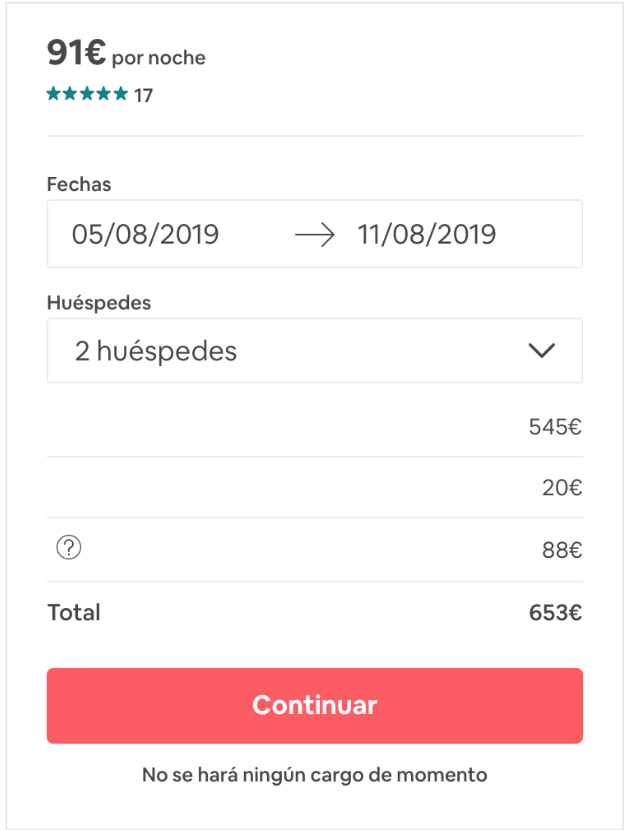Screen dimensions: 626x830
Task: Click the Total 653€ row
Action: pos(314,612)
